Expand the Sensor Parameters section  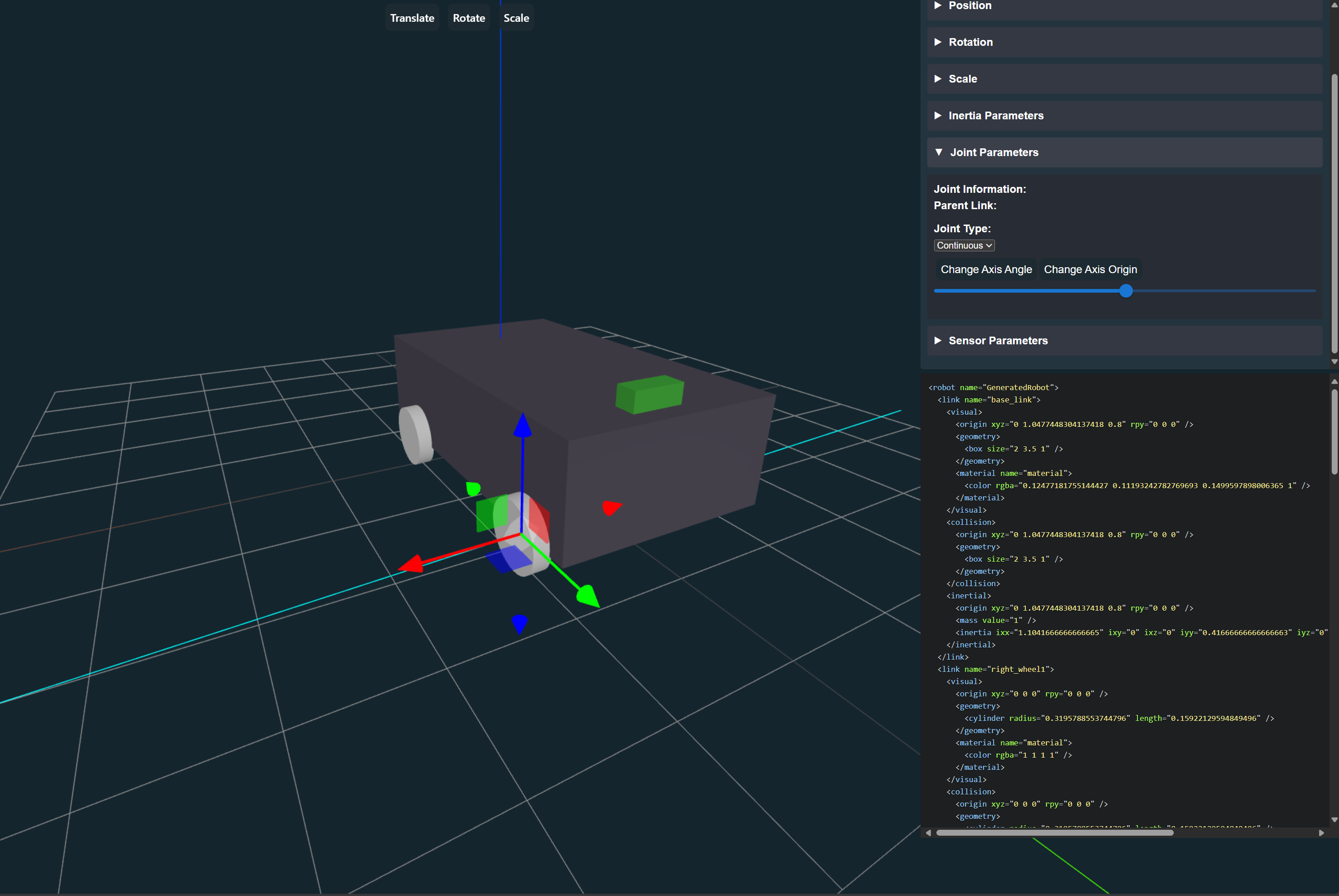(x=1124, y=341)
